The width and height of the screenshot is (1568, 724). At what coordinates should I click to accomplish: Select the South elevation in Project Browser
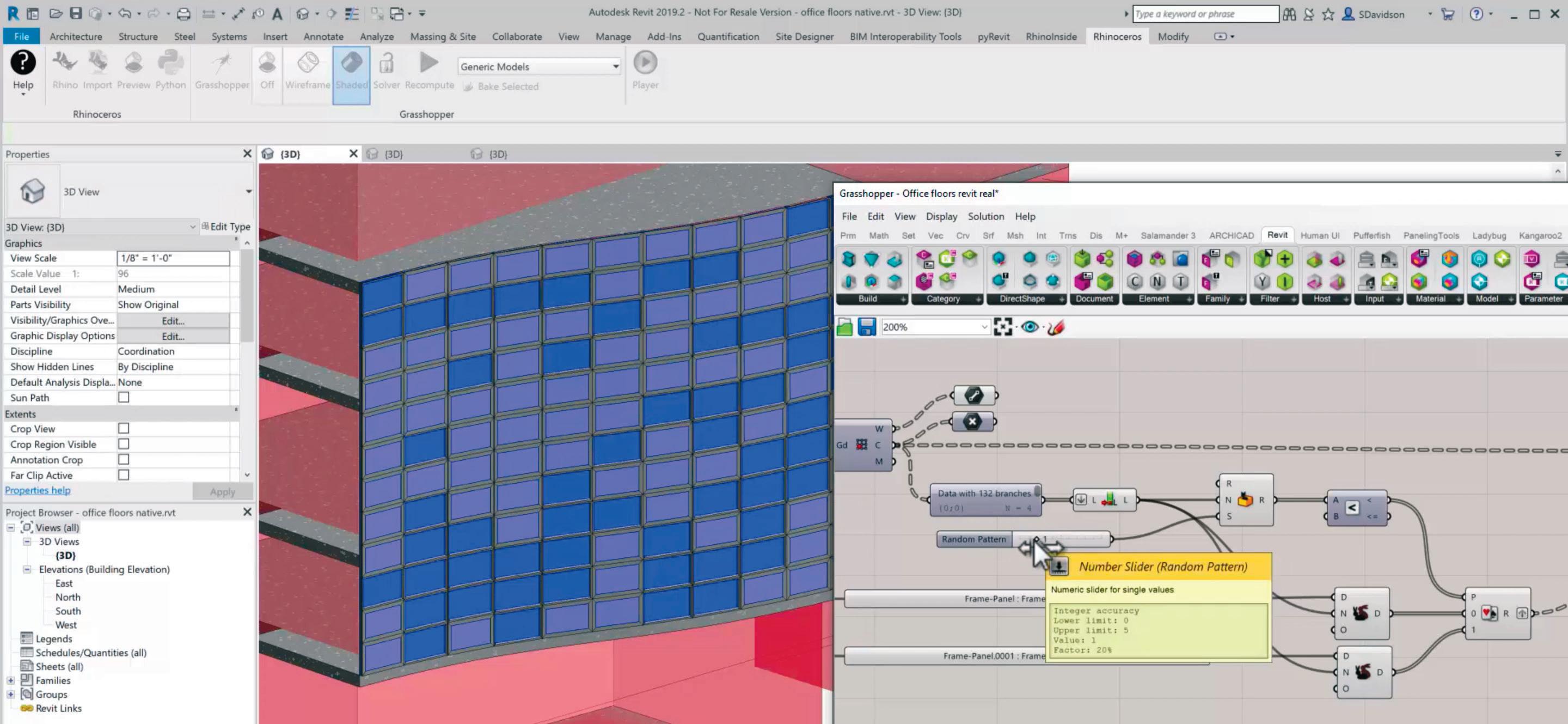68,611
